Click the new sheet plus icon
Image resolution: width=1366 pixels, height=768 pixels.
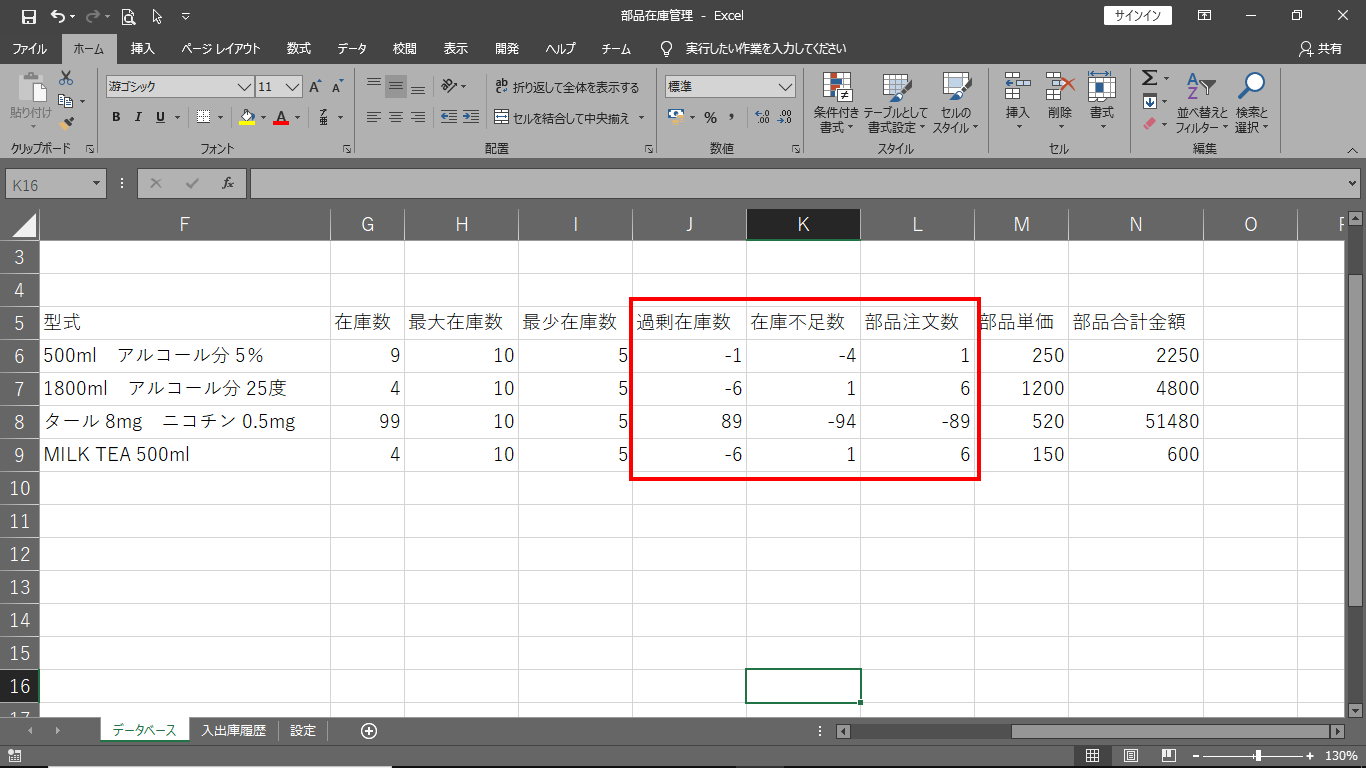pos(369,731)
